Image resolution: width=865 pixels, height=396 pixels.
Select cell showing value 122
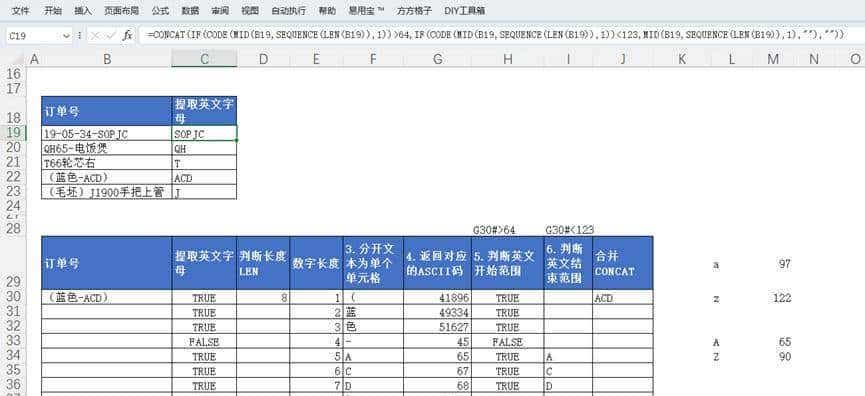tap(773, 298)
